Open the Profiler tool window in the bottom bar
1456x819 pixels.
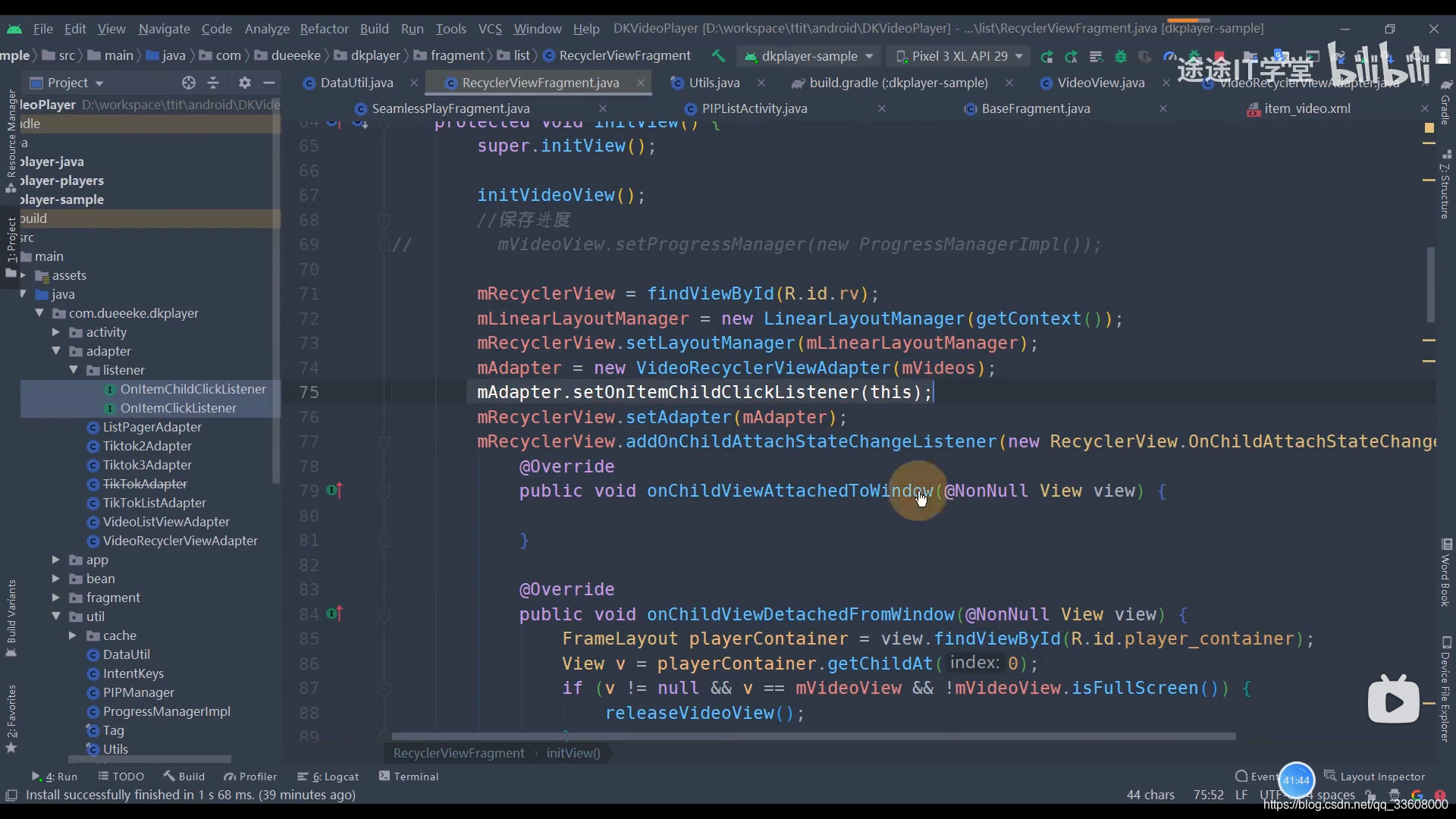(250, 777)
